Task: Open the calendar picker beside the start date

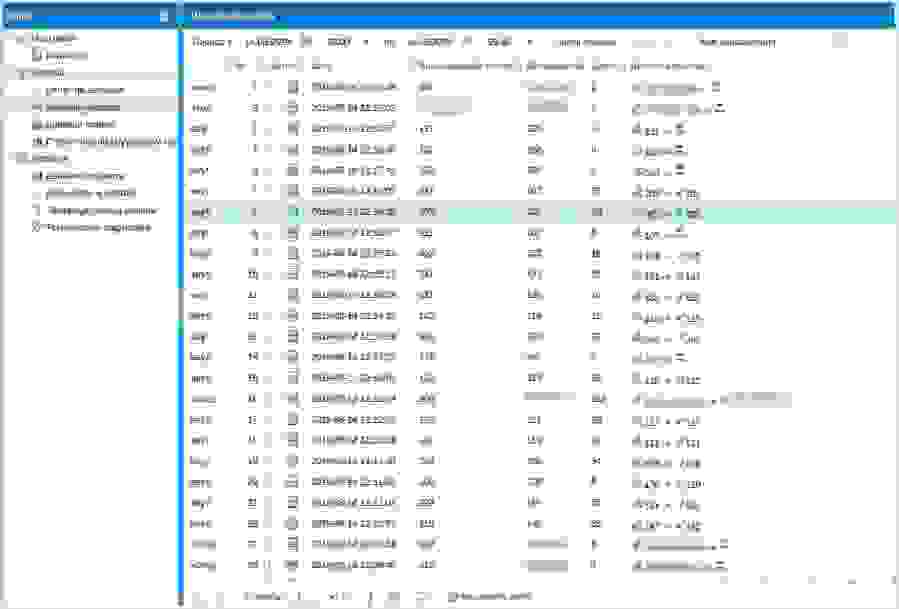Action: 306,42
